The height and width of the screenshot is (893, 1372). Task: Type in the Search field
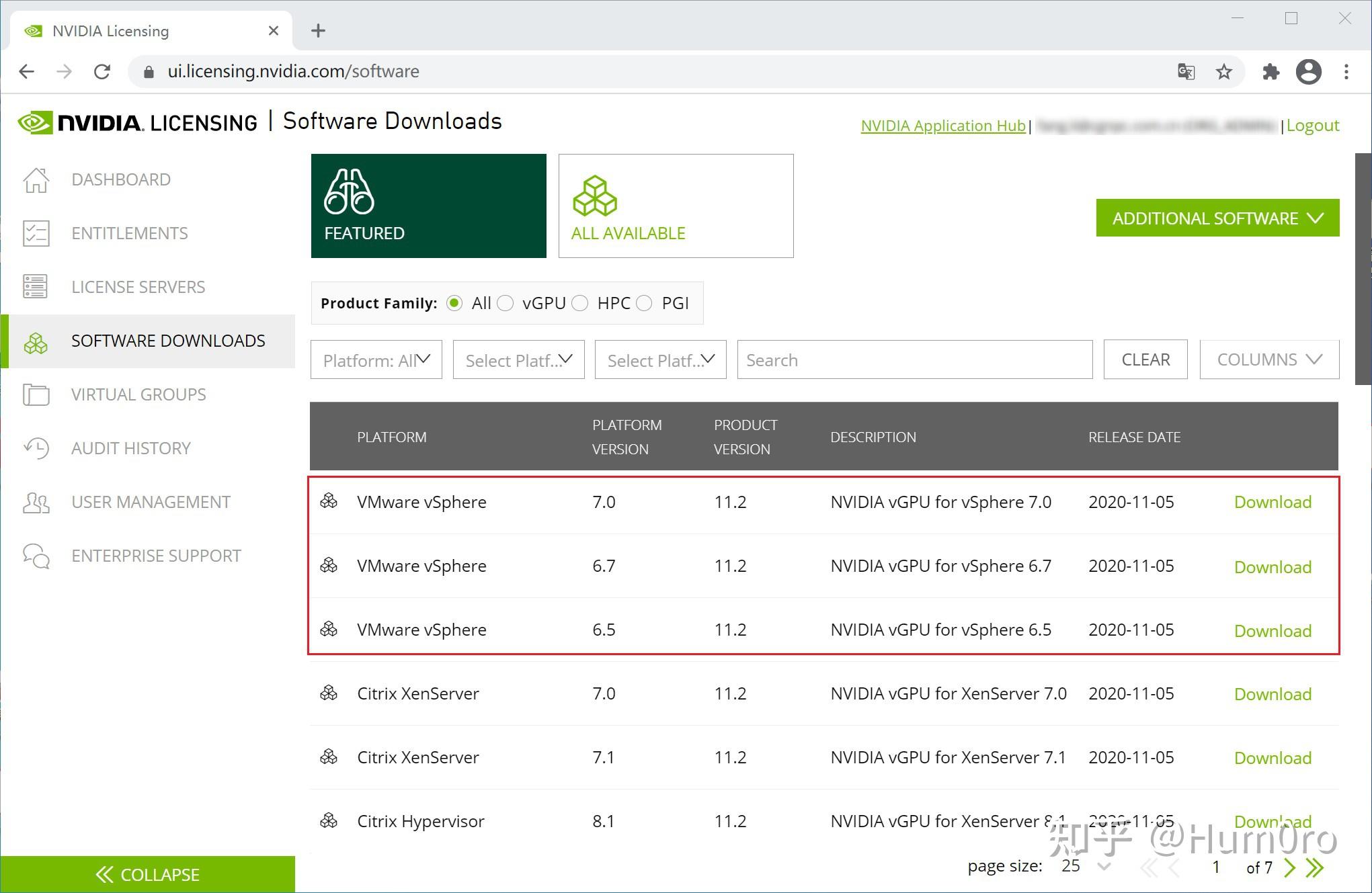tap(914, 359)
